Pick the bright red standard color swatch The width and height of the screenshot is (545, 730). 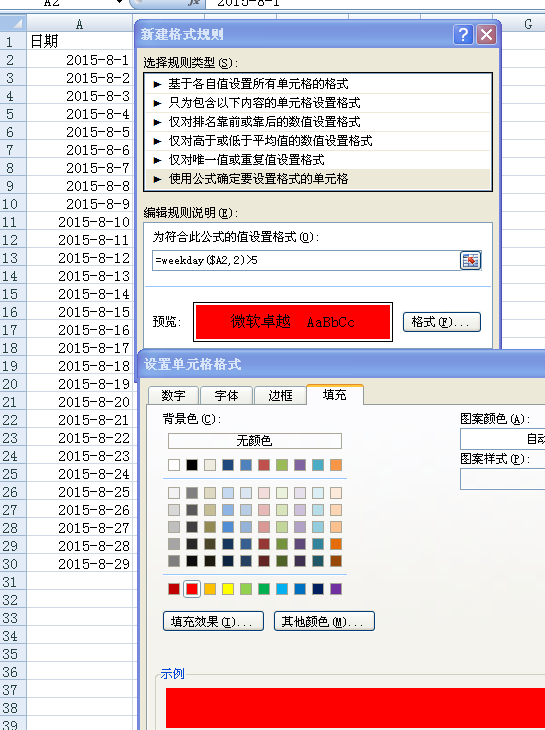[x=192, y=589]
